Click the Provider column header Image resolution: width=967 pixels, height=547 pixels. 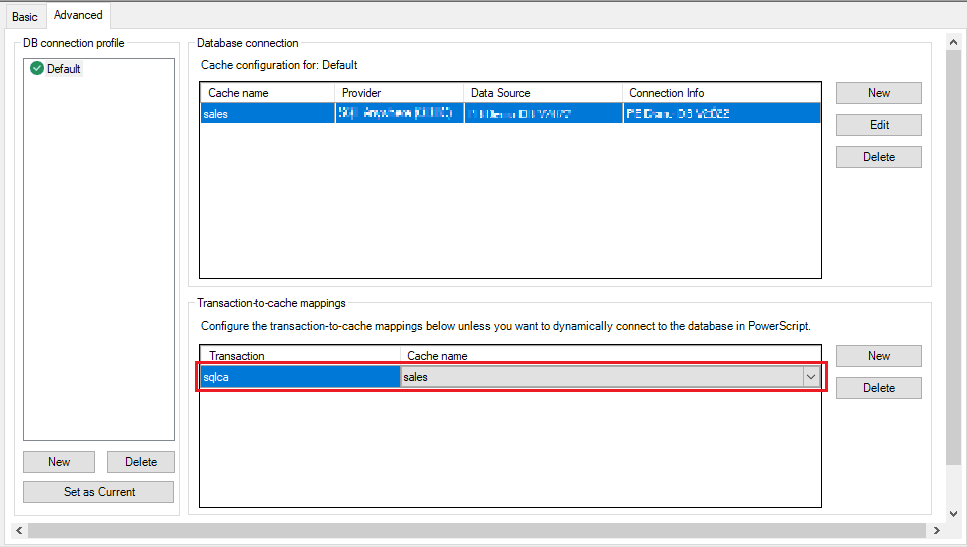(x=398, y=93)
